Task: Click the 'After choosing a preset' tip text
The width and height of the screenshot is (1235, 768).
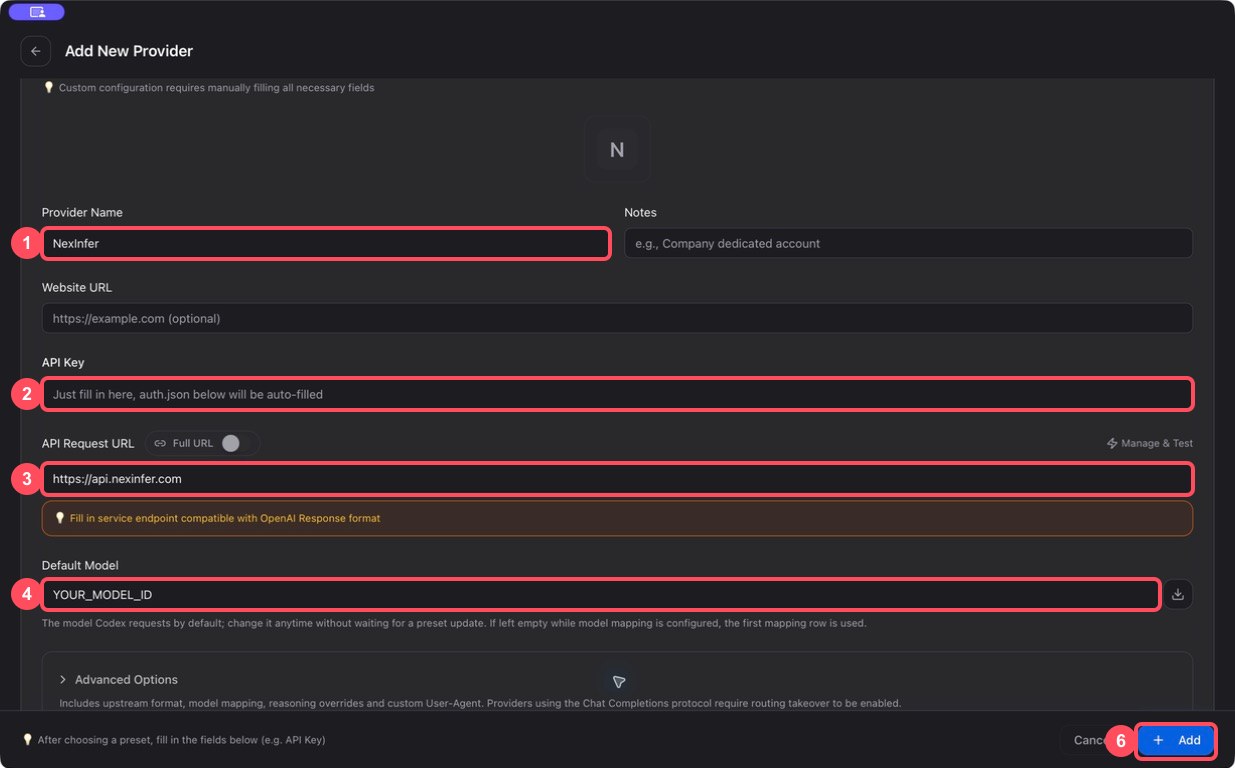Action: (x=174, y=740)
